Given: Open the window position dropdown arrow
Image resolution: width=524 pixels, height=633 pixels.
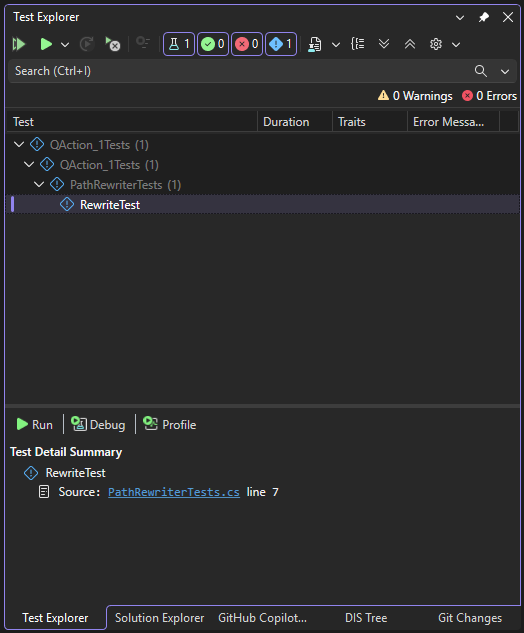Looking at the screenshot, I should pos(460,17).
